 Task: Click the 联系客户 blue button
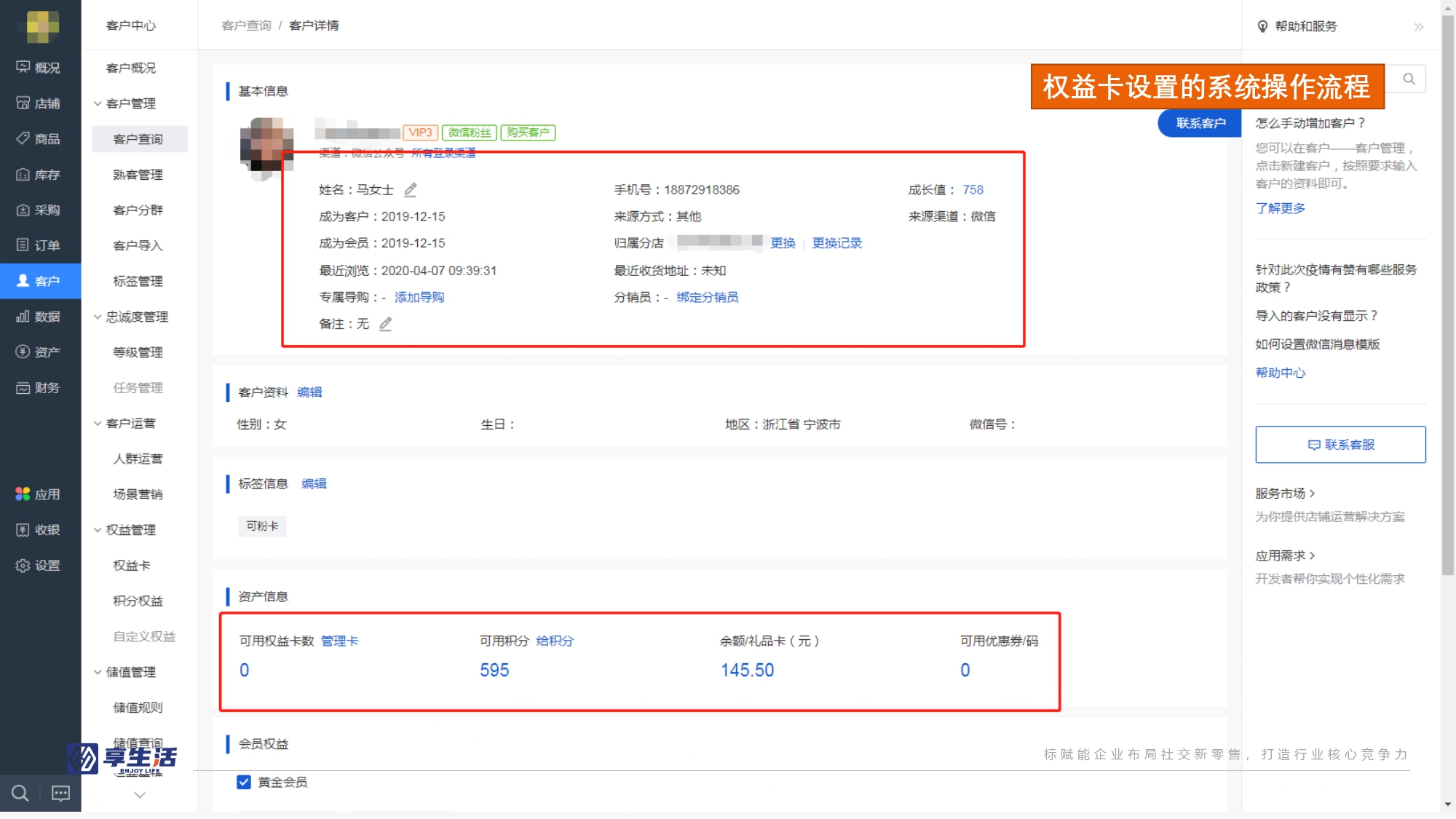[1200, 123]
